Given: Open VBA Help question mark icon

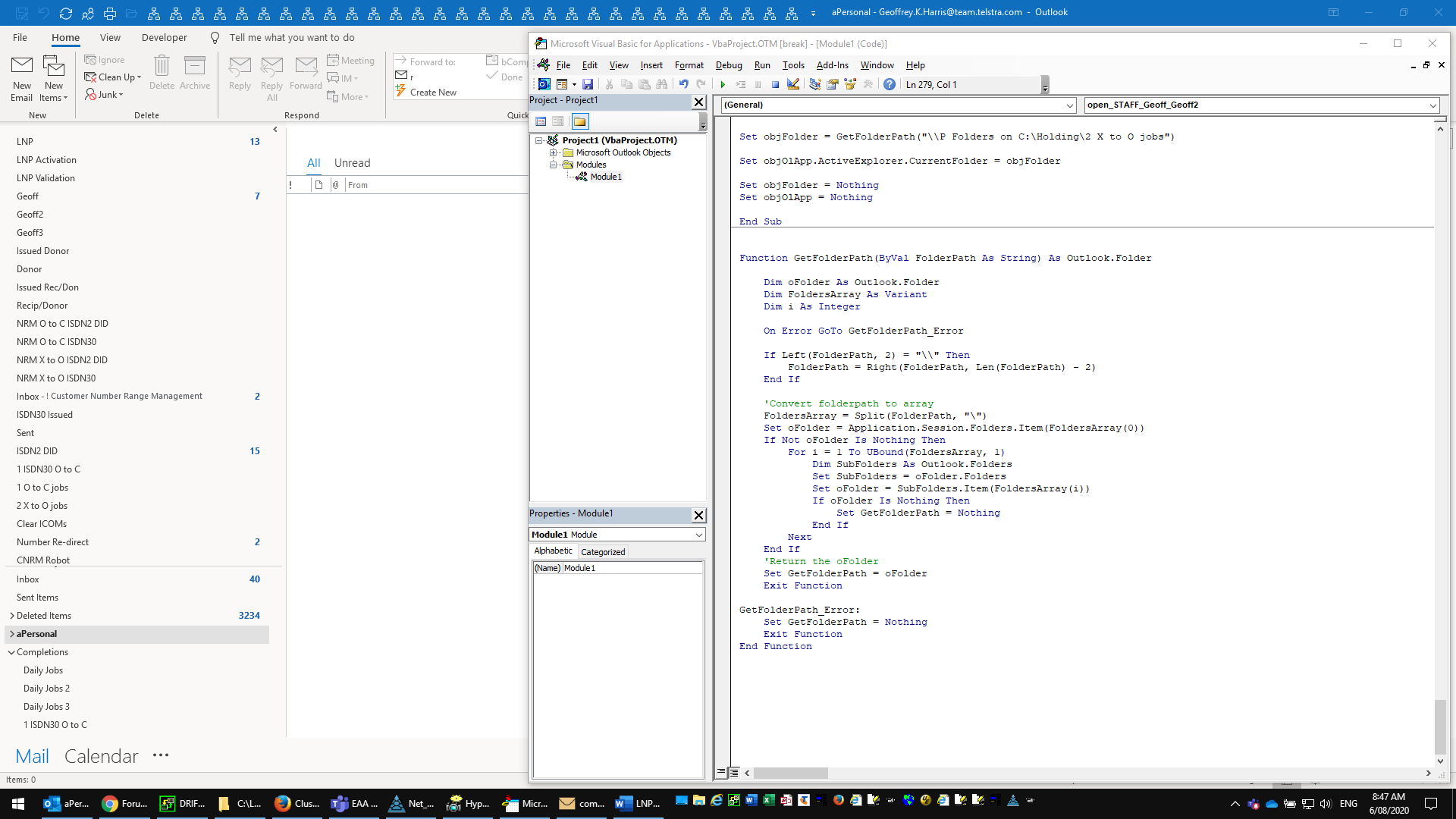Looking at the screenshot, I should click(890, 84).
